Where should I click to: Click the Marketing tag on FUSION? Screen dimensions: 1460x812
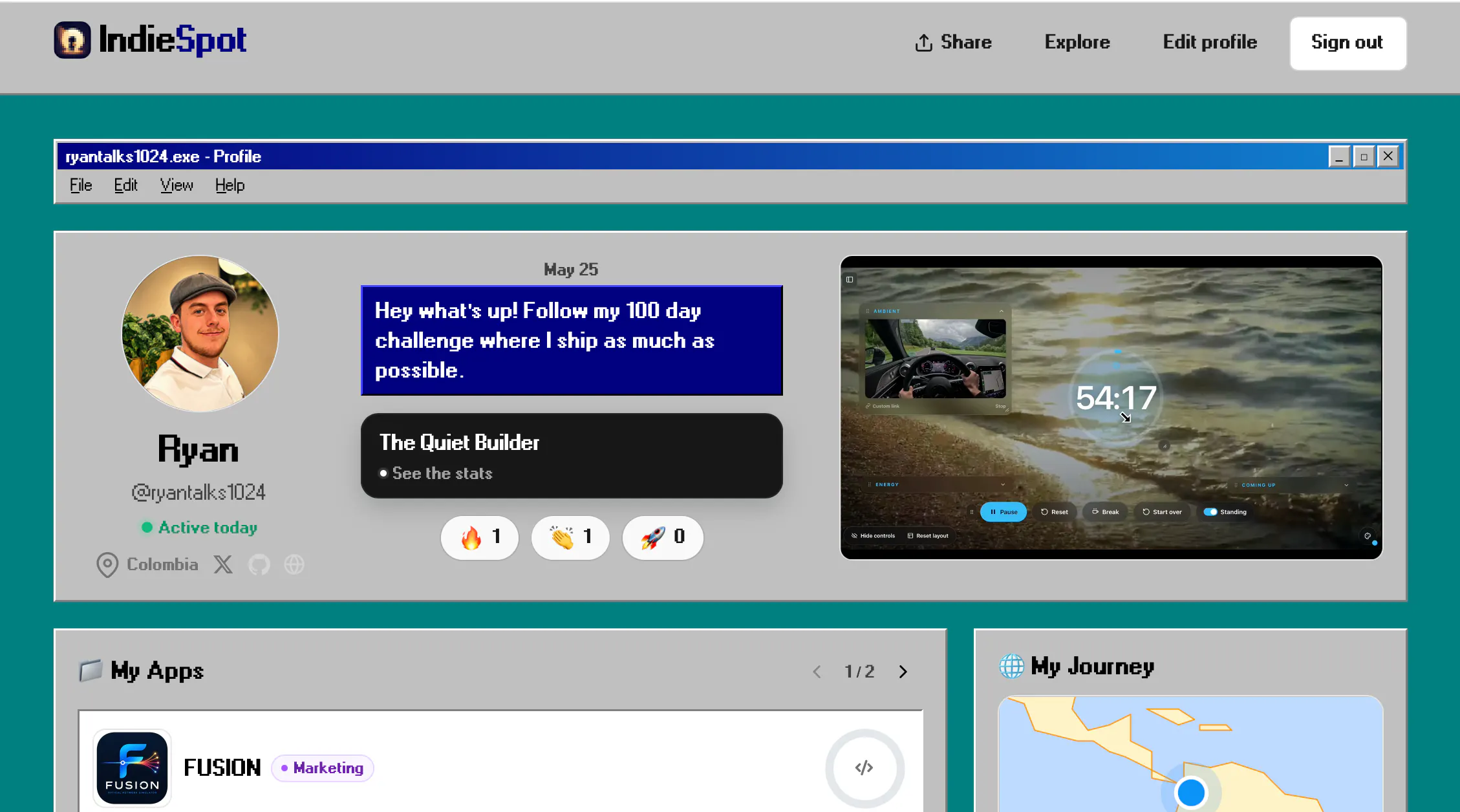coord(323,768)
